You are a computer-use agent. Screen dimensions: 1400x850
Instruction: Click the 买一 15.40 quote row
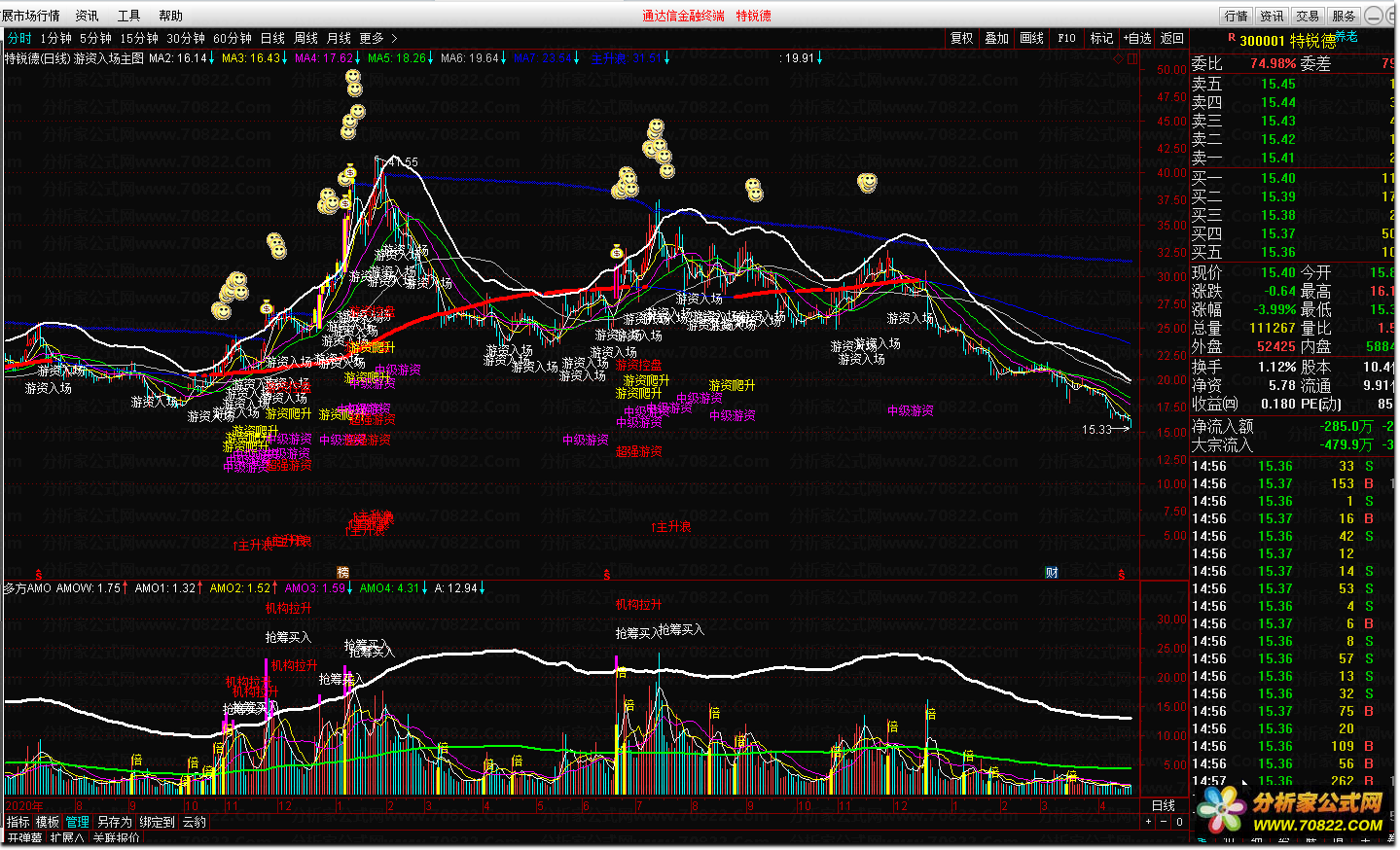click(1293, 178)
